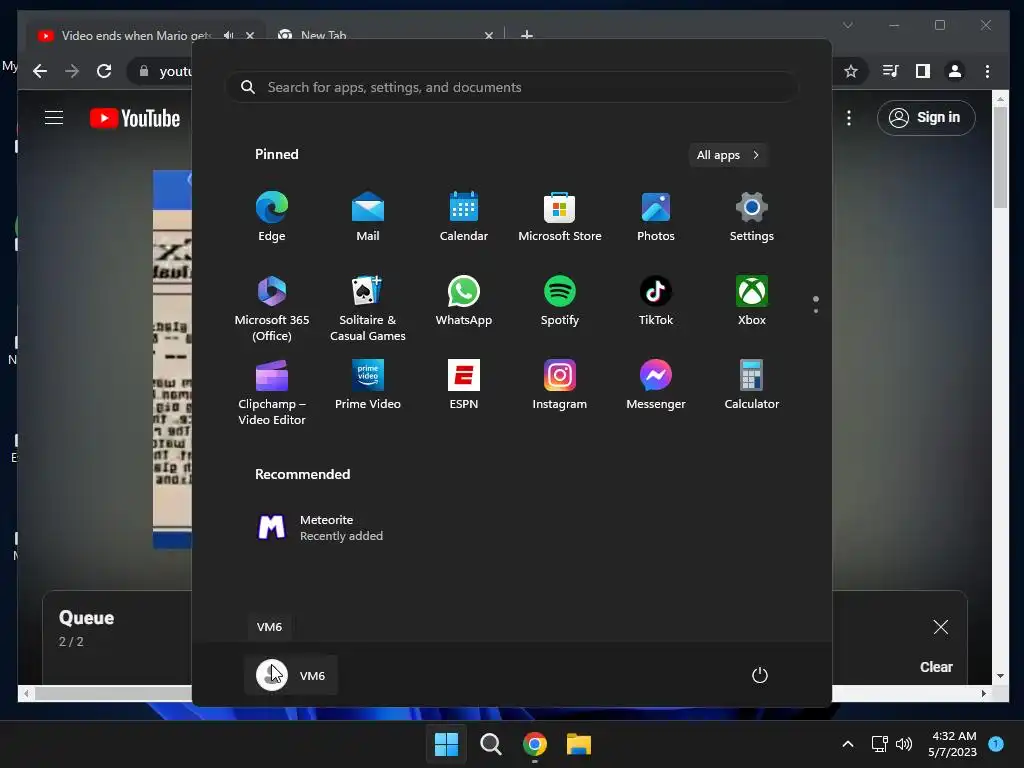
Task: Open the Messenger app
Action: (x=656, y=385)
